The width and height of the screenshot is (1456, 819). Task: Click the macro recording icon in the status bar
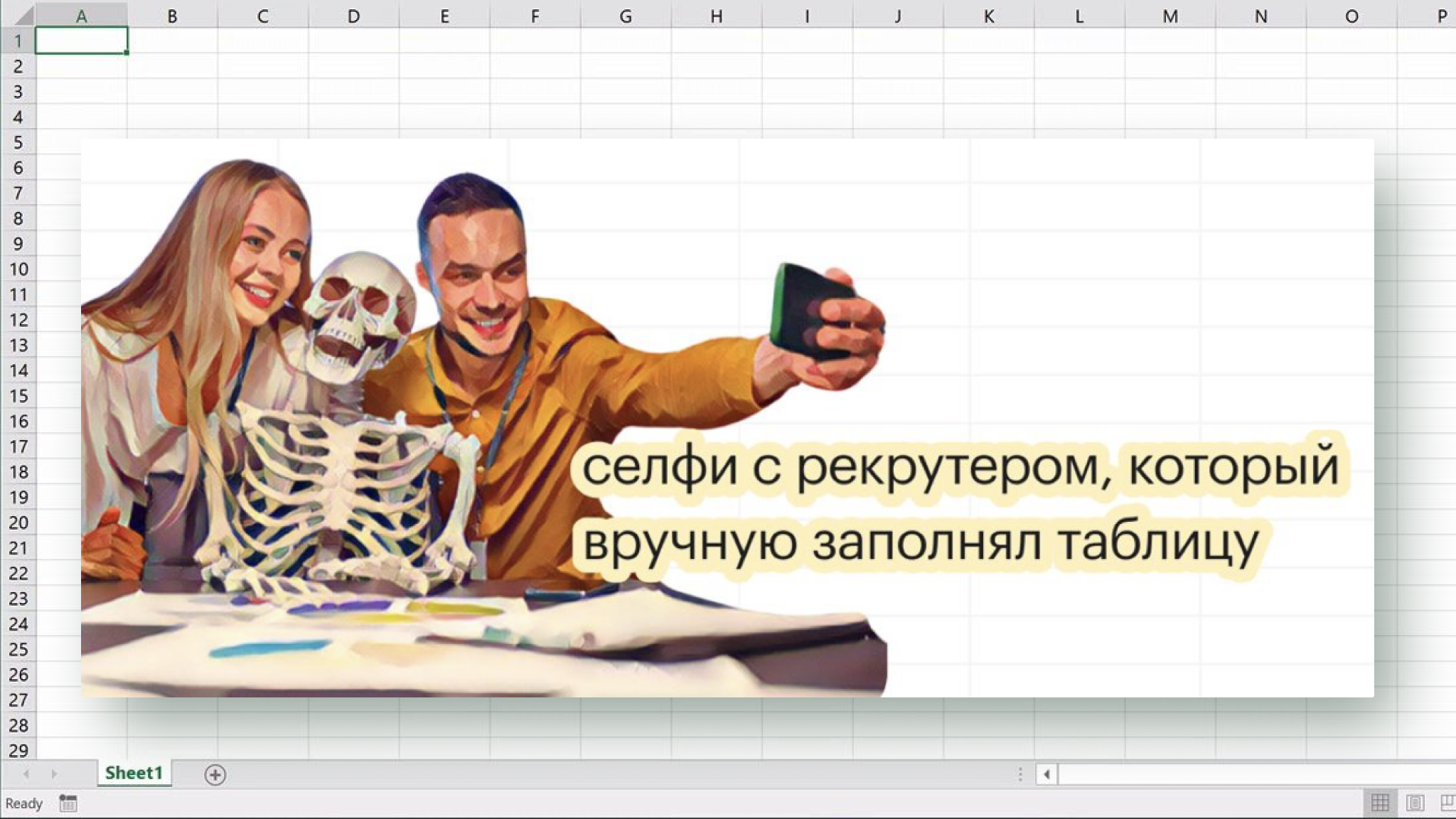click(x=68, y=803)
